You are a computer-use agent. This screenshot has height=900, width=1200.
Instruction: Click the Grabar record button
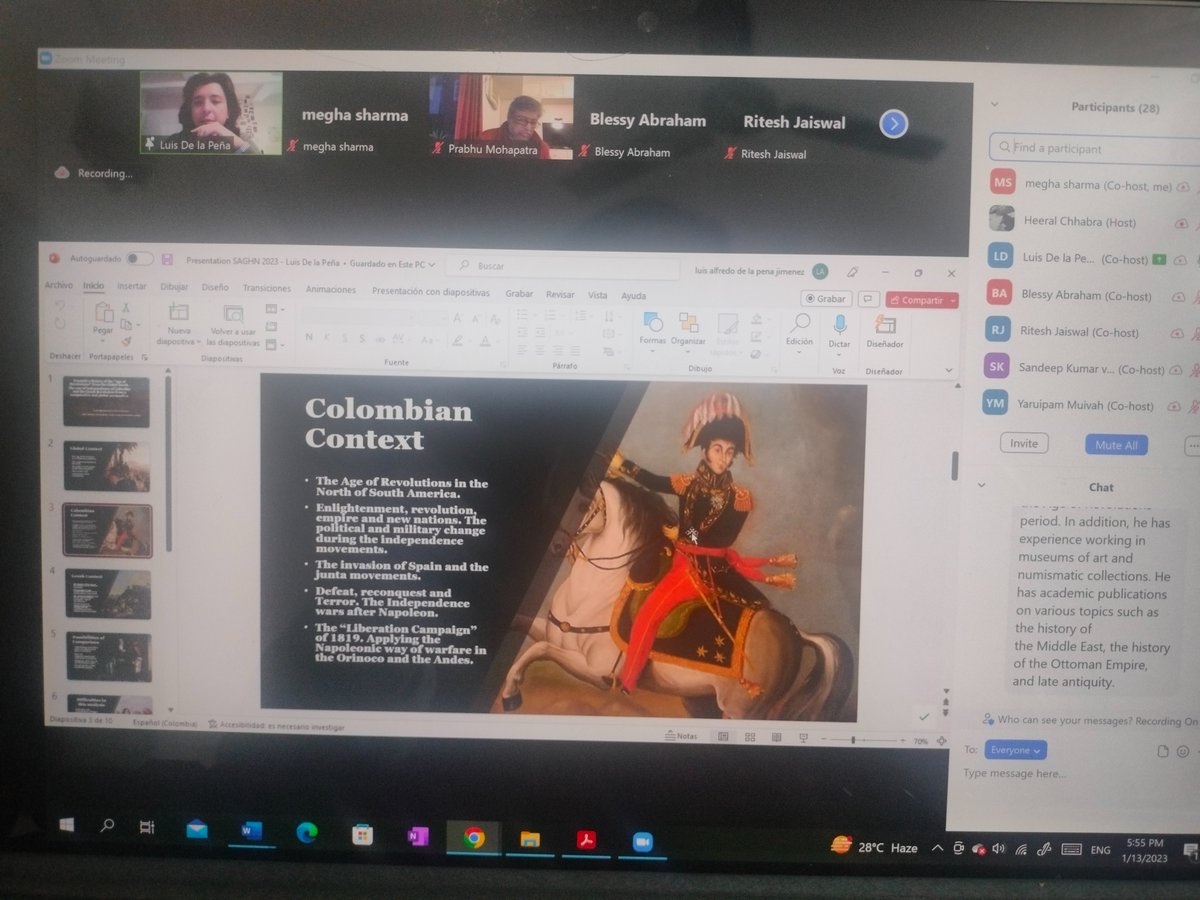pyautogui.click(x=826, y=298)
